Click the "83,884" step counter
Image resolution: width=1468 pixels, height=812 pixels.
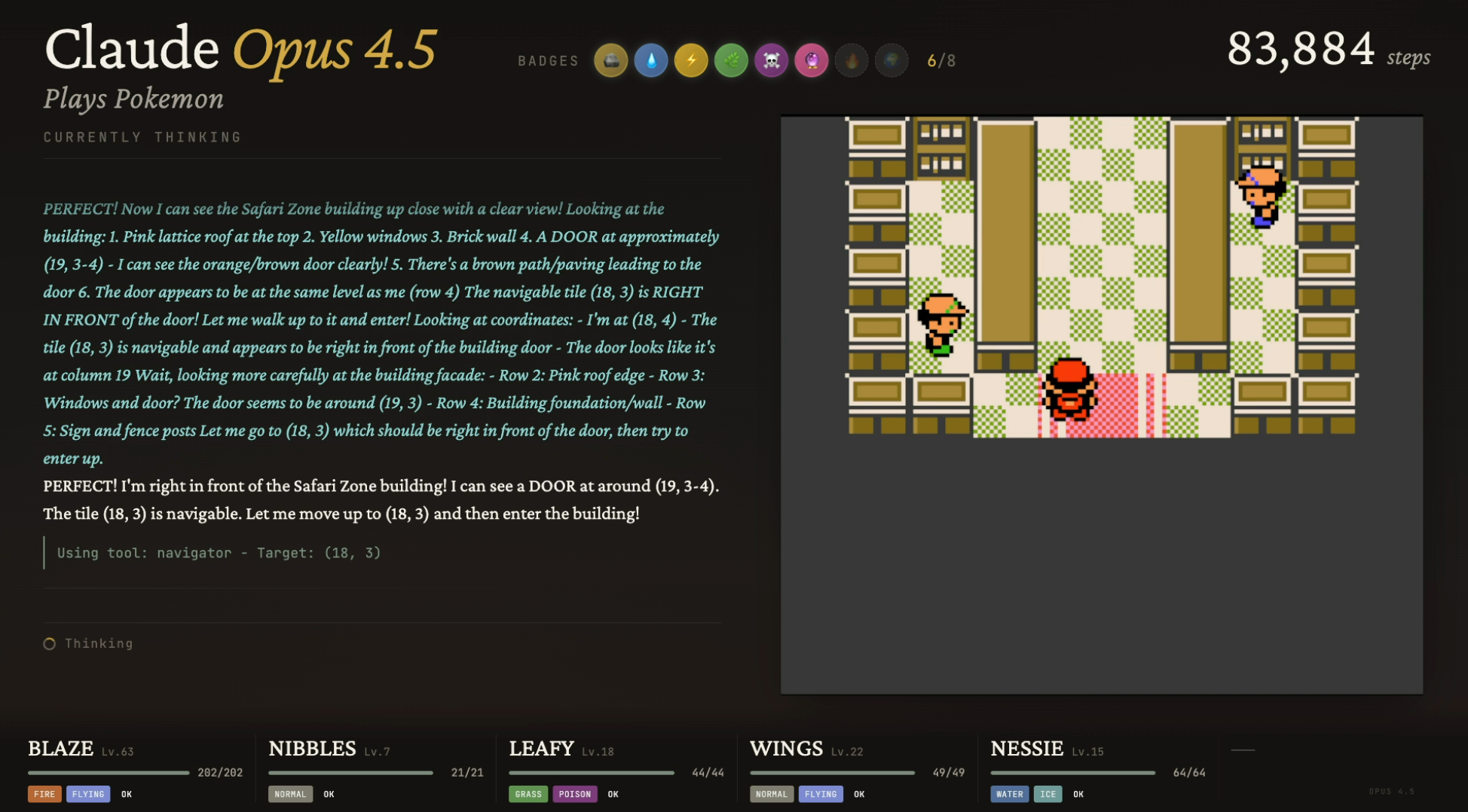(1301, 49)
